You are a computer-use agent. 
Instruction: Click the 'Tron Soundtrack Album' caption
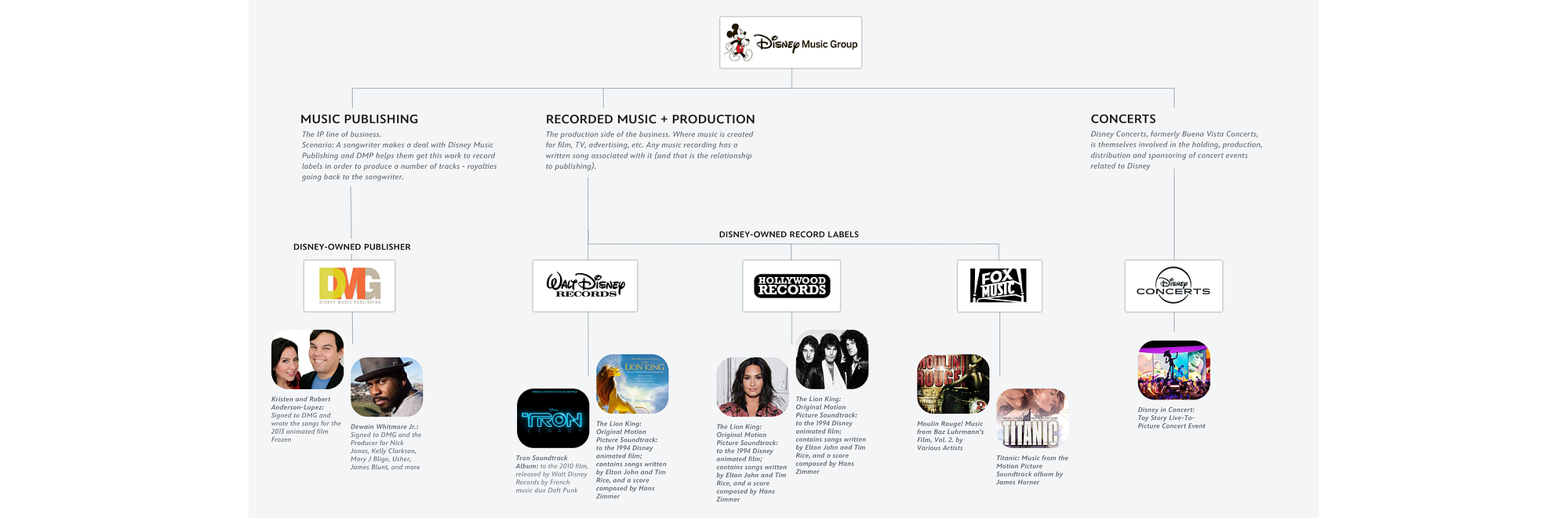coord(551,474)
